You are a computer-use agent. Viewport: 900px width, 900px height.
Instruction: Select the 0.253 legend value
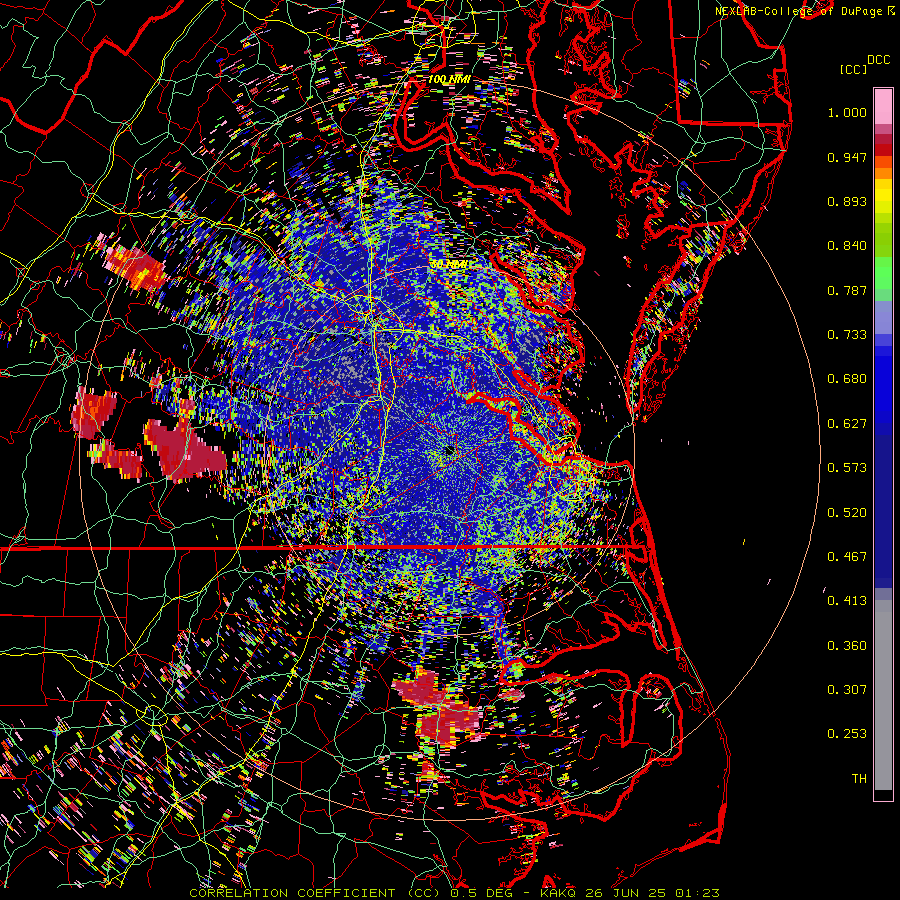pos(847,734)
